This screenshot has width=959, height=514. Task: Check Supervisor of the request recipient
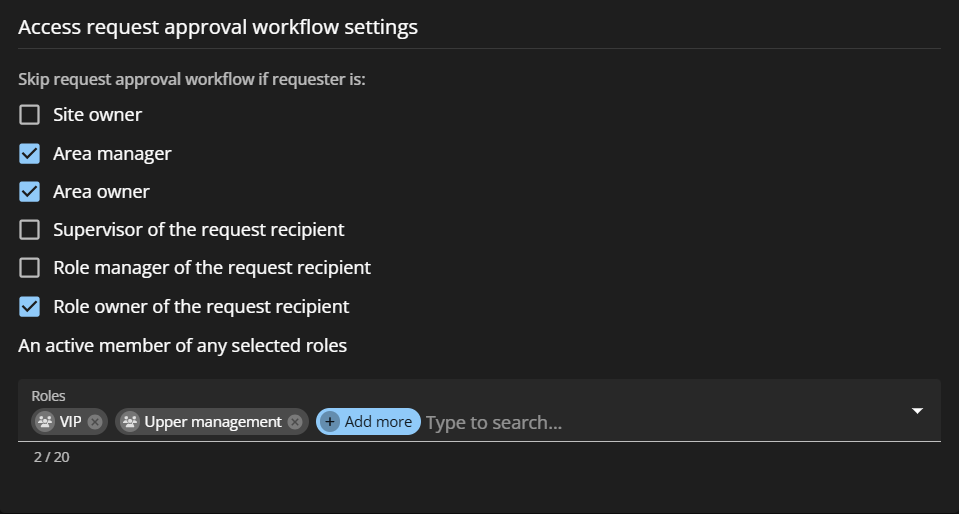[x=30, y=230]
